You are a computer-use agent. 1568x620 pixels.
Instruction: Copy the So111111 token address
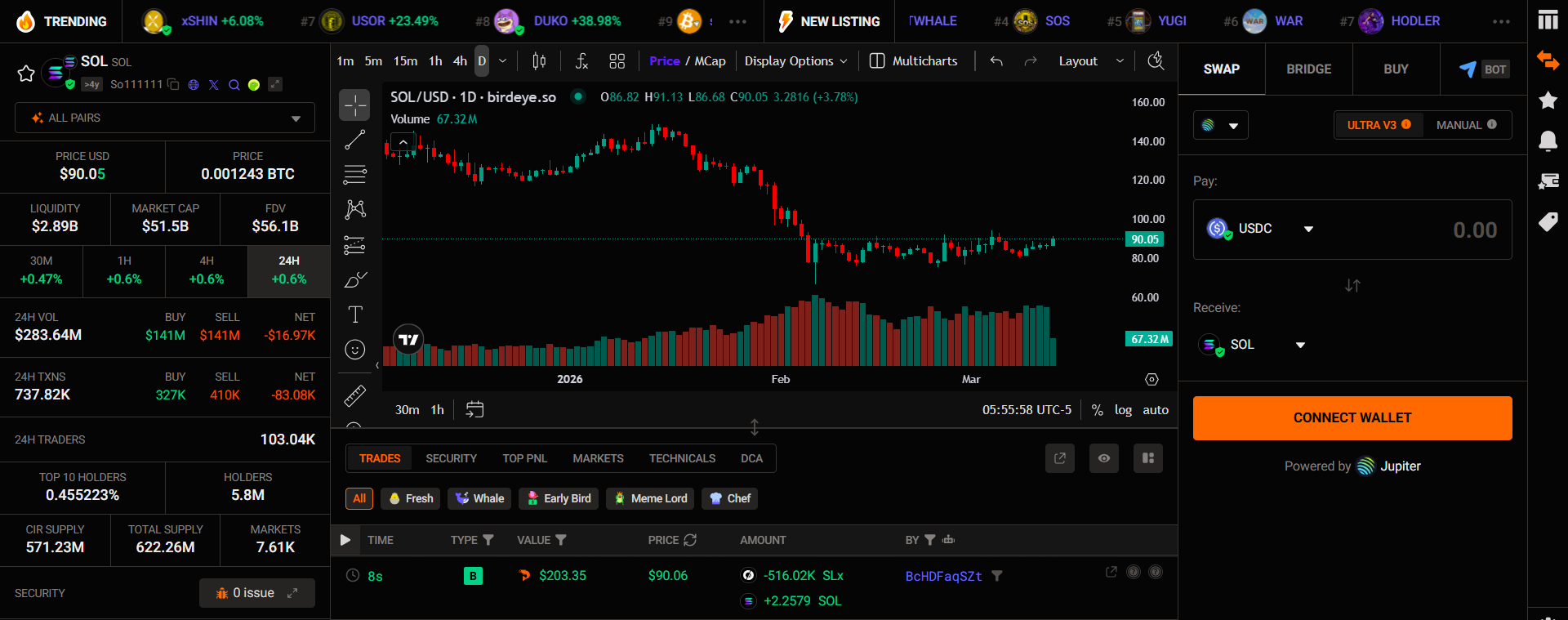(x=173, y=84)
